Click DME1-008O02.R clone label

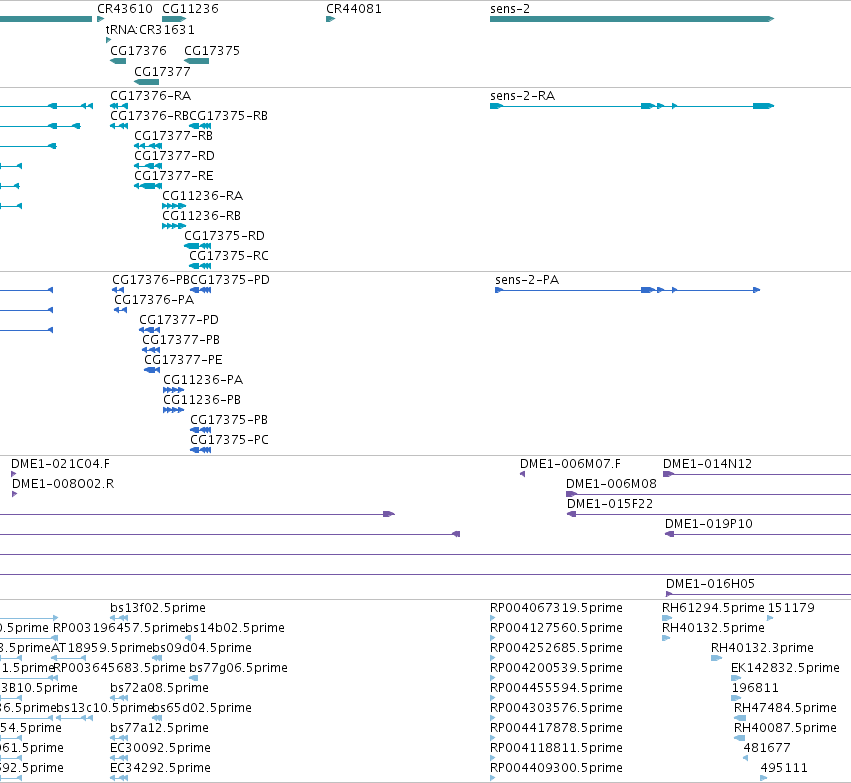[x=63, y=484]
